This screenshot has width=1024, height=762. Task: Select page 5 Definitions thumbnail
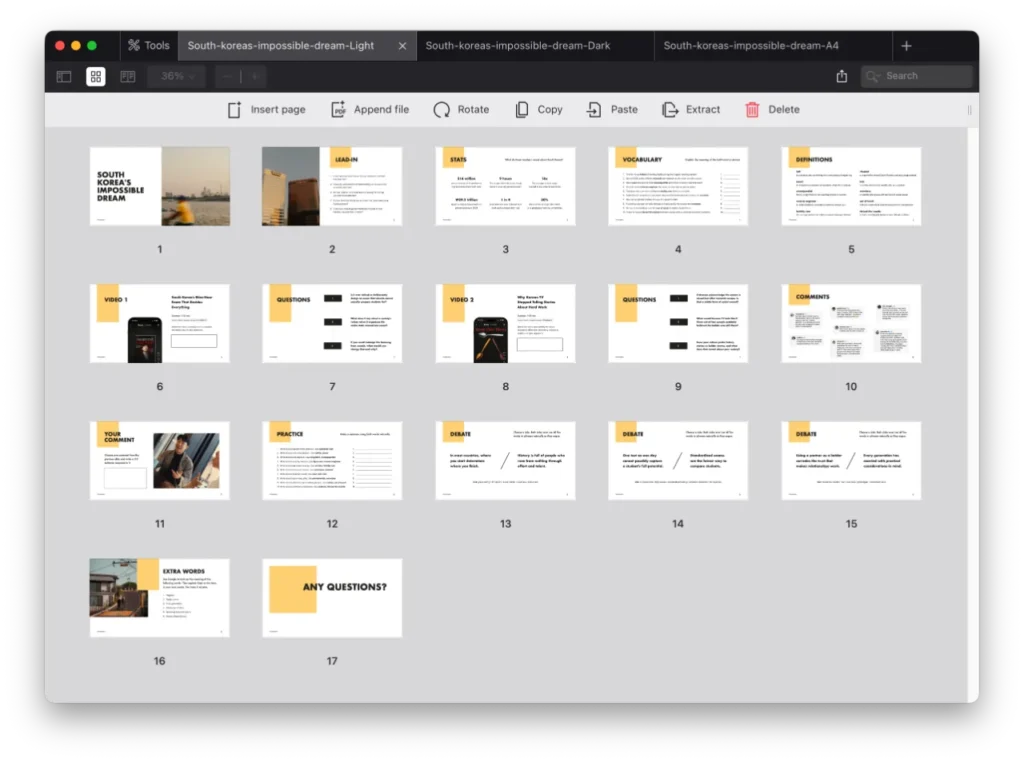[x=851, y=186]
